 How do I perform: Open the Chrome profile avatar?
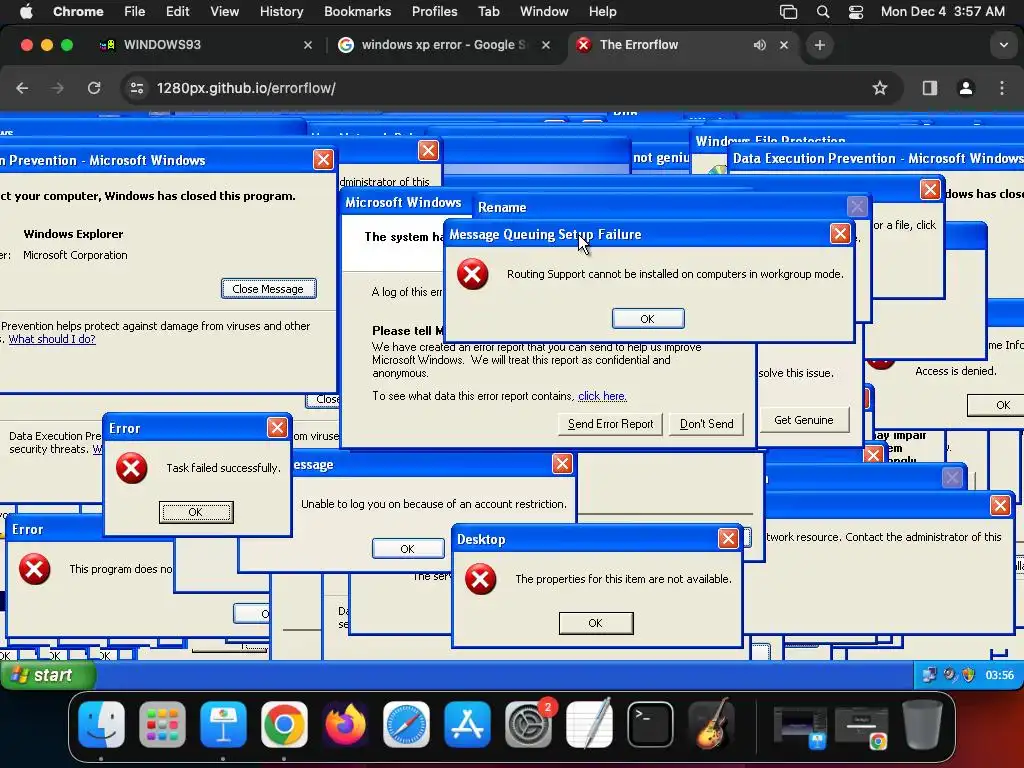(x=966, y=88)
